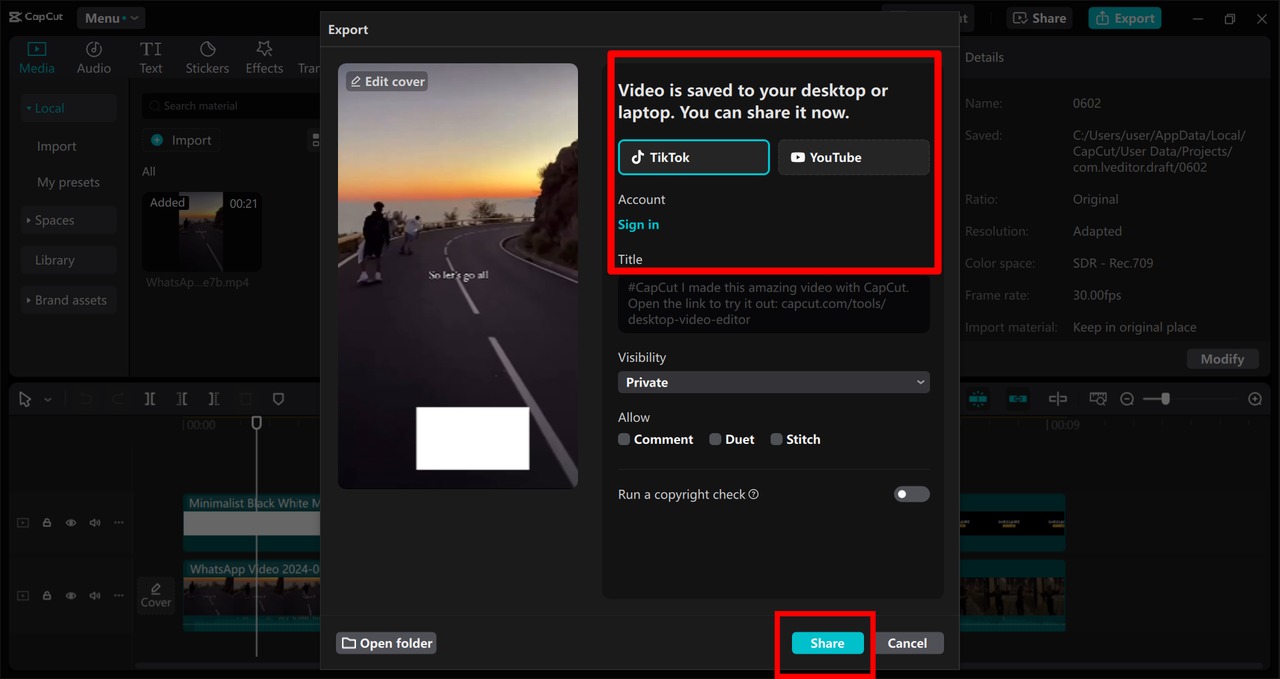Open more options for Minimalist Black White track
Screen dimensions: 1280x679
coord(119,523)
